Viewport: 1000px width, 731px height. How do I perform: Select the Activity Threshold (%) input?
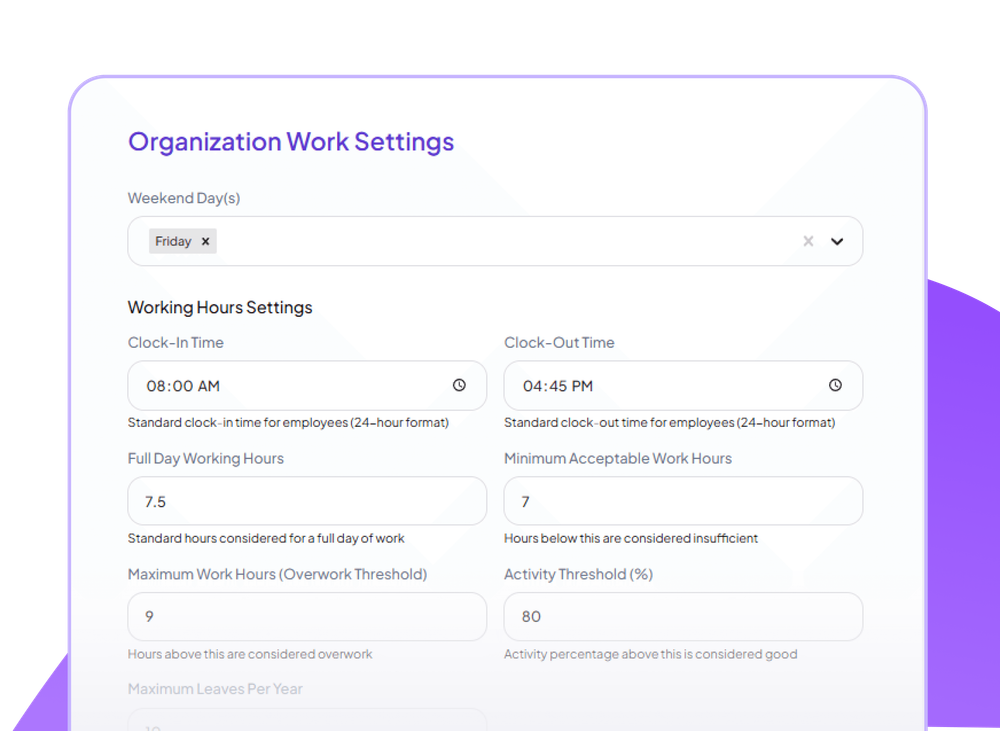pyautogui.click(x=683, y=617)
